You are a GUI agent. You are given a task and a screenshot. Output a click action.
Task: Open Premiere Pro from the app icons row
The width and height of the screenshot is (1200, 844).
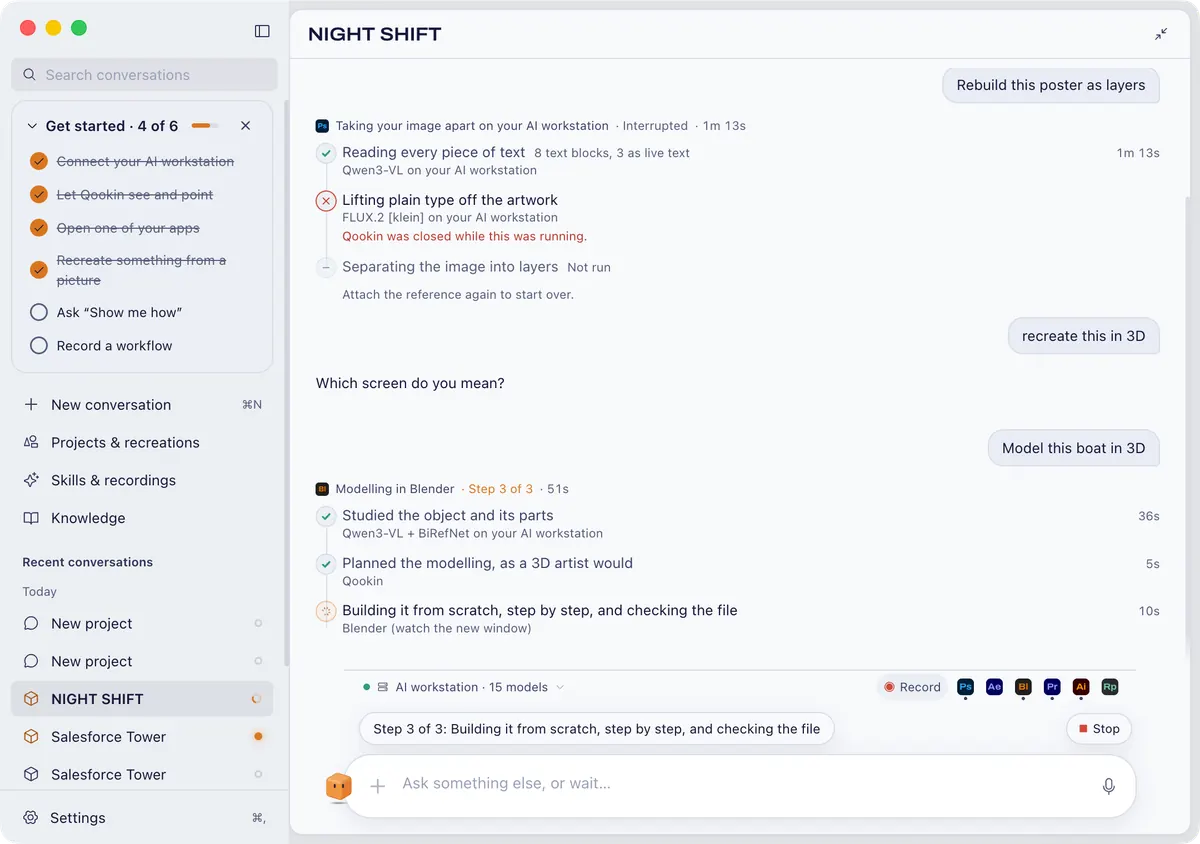pos(1052,687)
